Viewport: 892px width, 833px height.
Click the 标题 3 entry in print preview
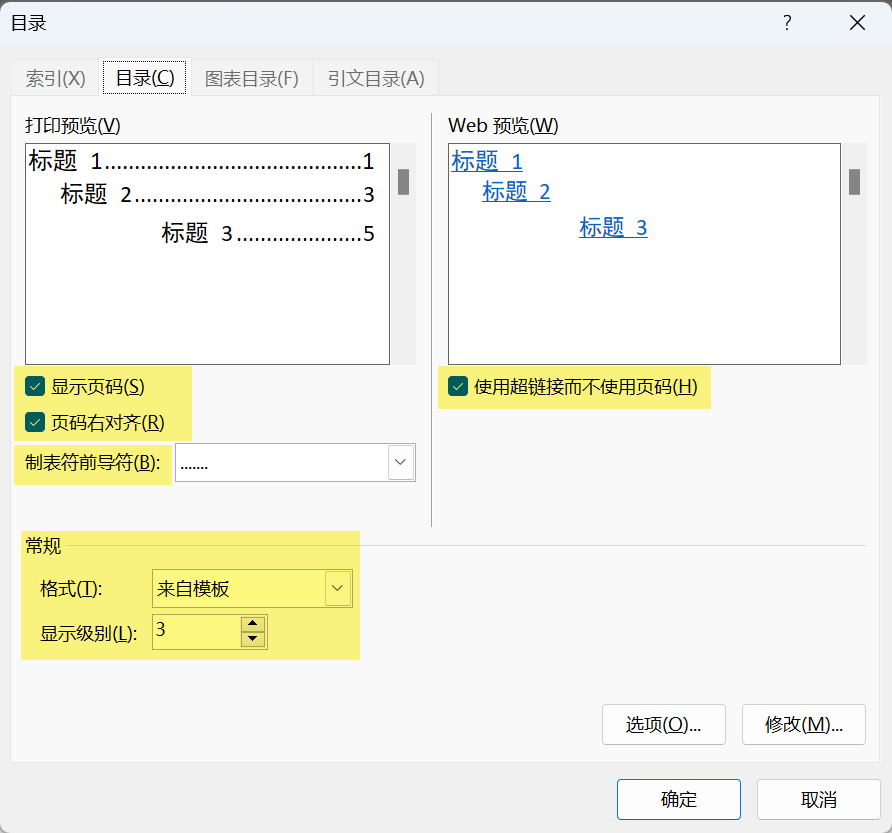[x=268, y=233]
